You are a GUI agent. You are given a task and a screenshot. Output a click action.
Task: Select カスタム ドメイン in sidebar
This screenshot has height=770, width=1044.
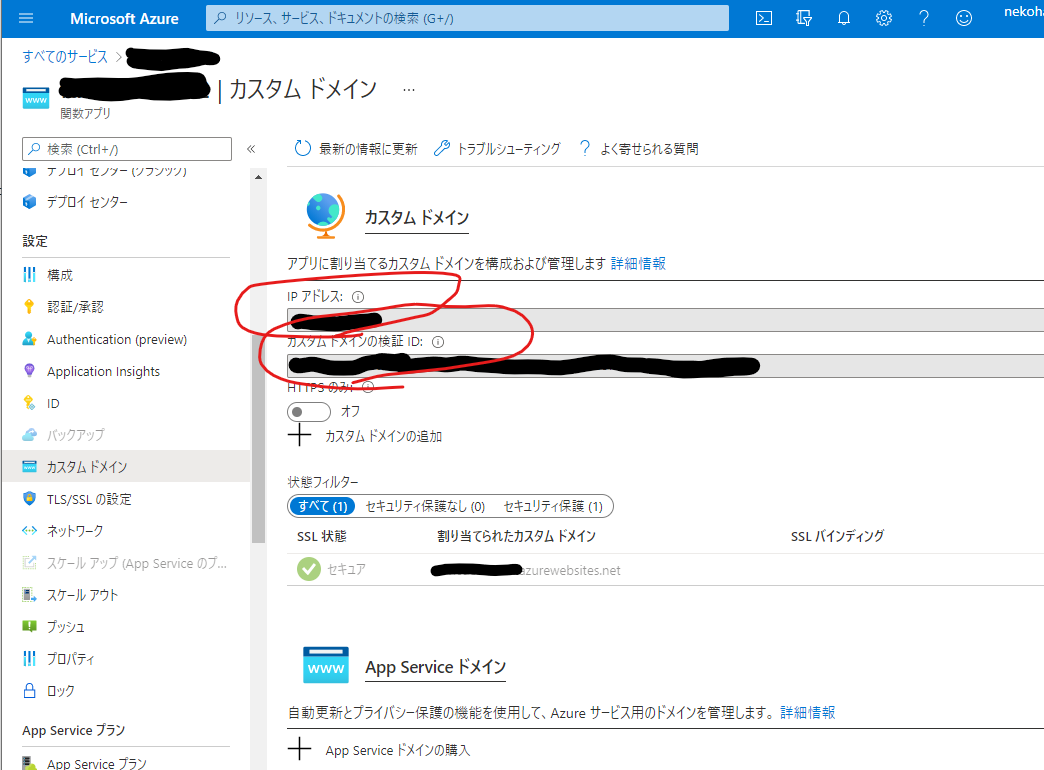126,466
